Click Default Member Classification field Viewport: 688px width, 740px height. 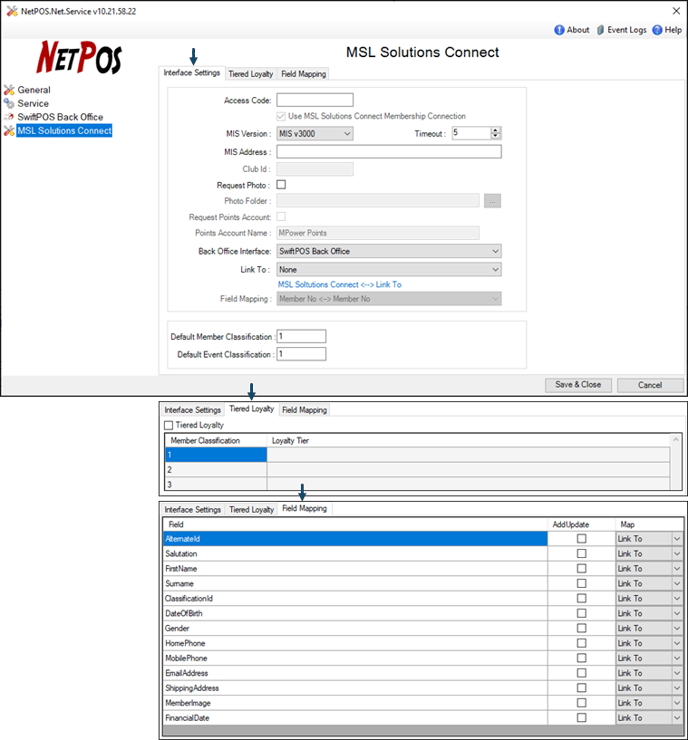pos(301,336)
